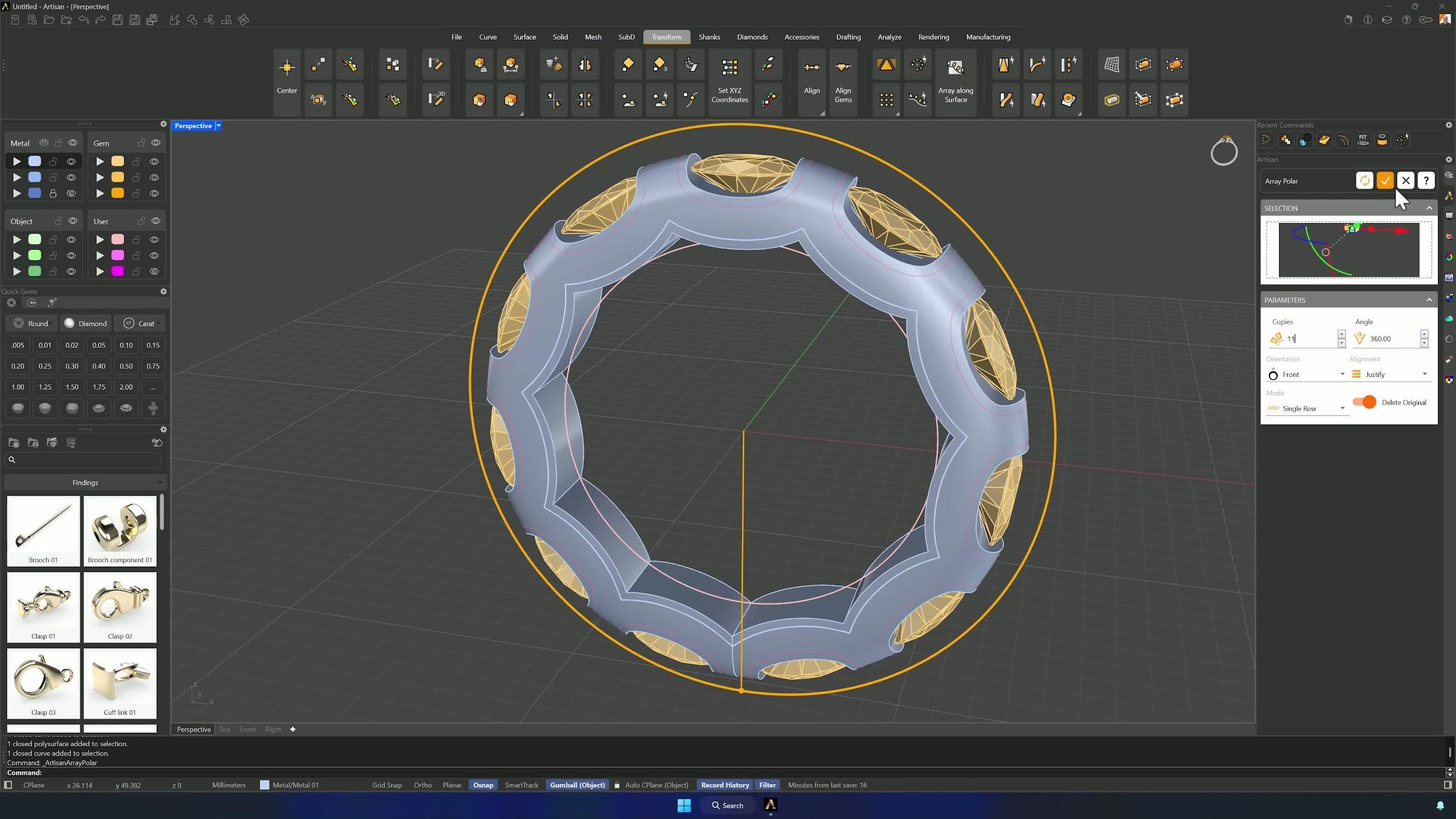Open the Recent Commands settings gear
The height and width of the screenshot is (819, 1456).
click(1448, 125)
